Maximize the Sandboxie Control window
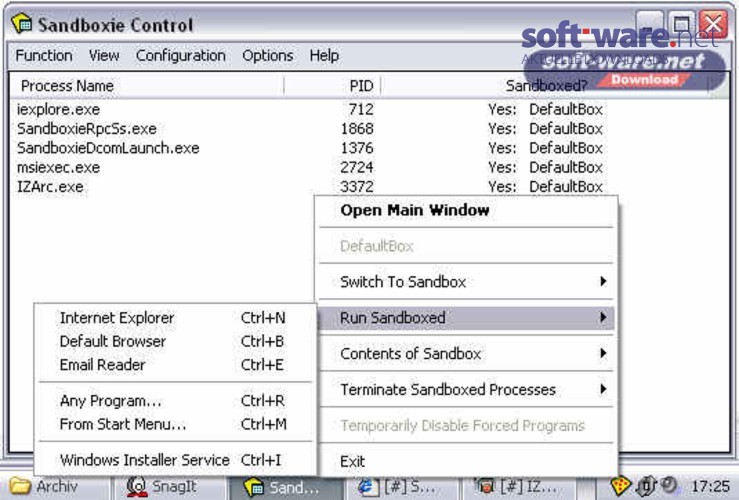The width and height of the screenshot is (739, 500). 681,24
